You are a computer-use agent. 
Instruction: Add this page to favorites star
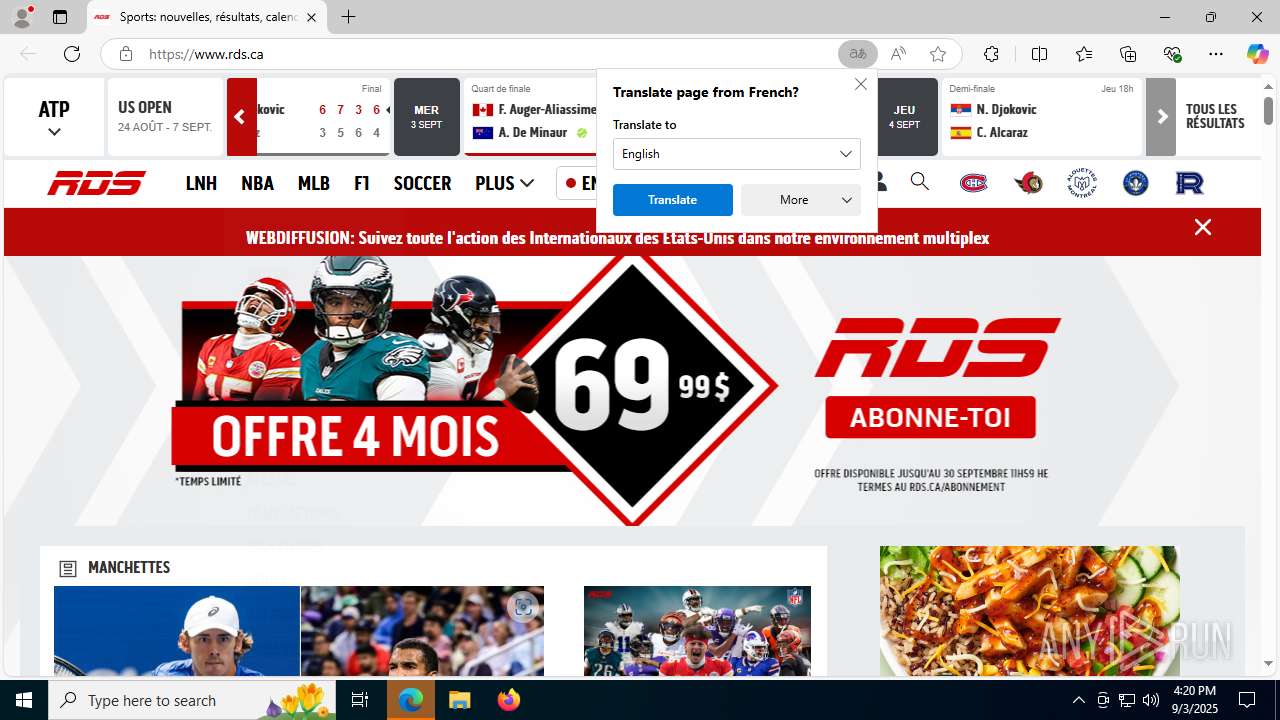[x=937, y=54]
